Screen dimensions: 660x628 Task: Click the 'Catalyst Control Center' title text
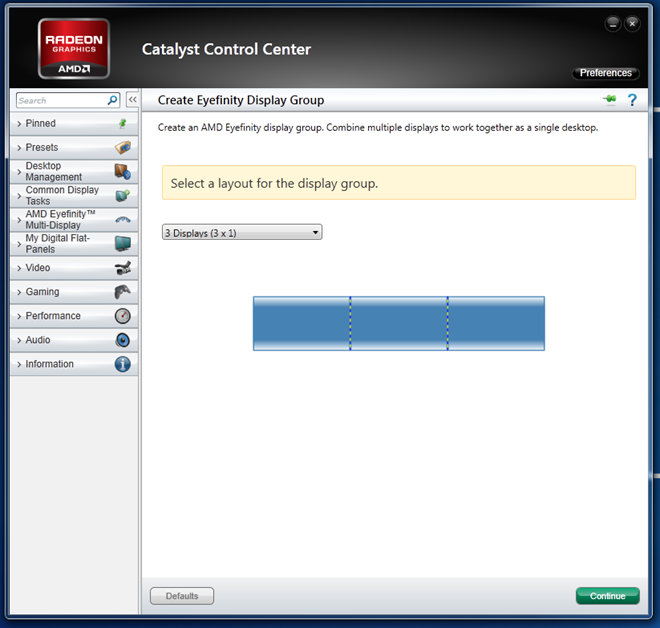pos(226,49)
